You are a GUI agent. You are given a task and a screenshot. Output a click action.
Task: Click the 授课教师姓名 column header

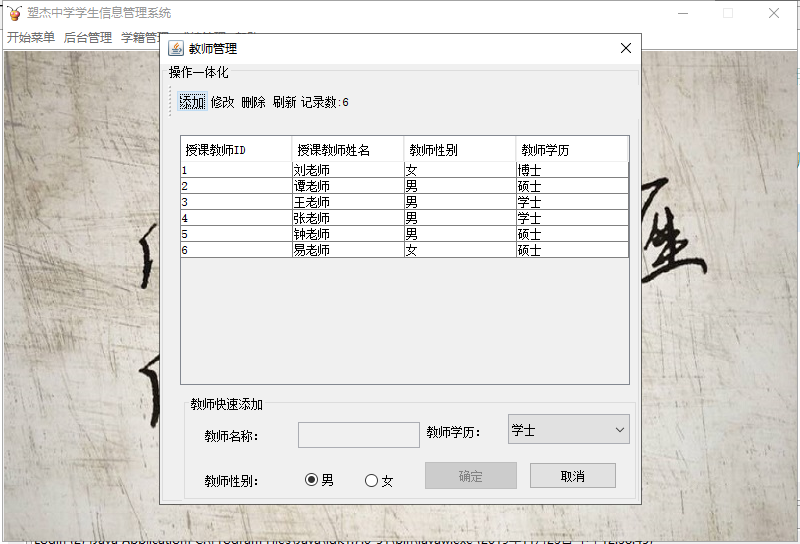(x=348, y=150)
